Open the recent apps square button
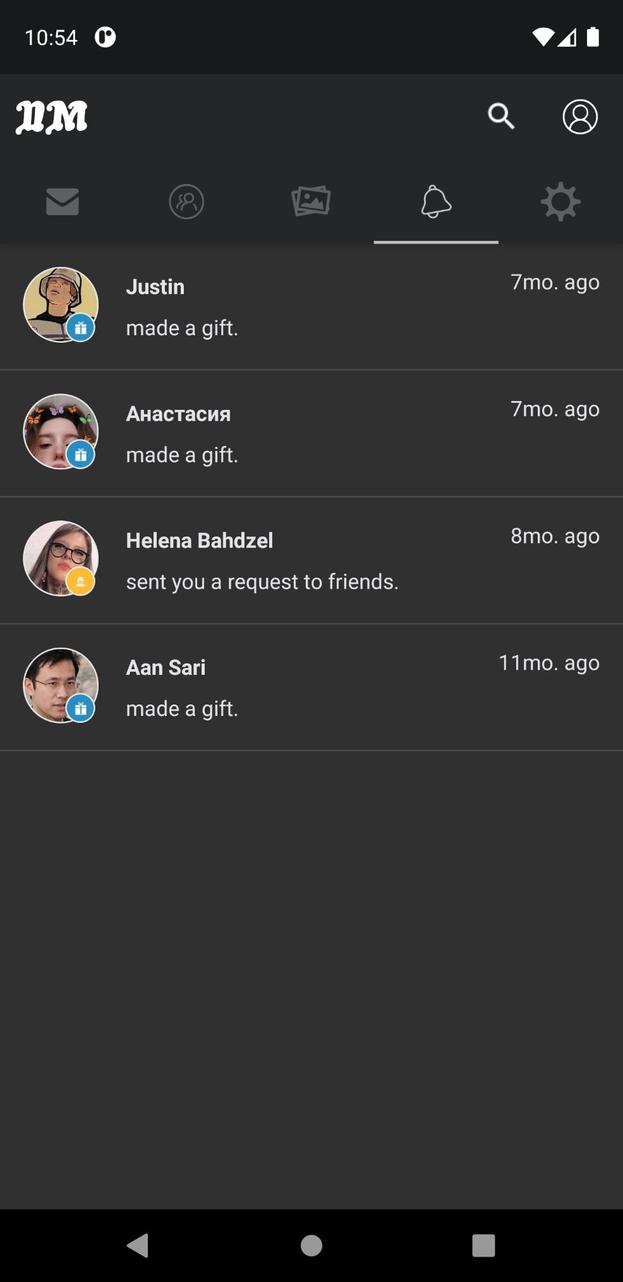 tap(483, 1246)
